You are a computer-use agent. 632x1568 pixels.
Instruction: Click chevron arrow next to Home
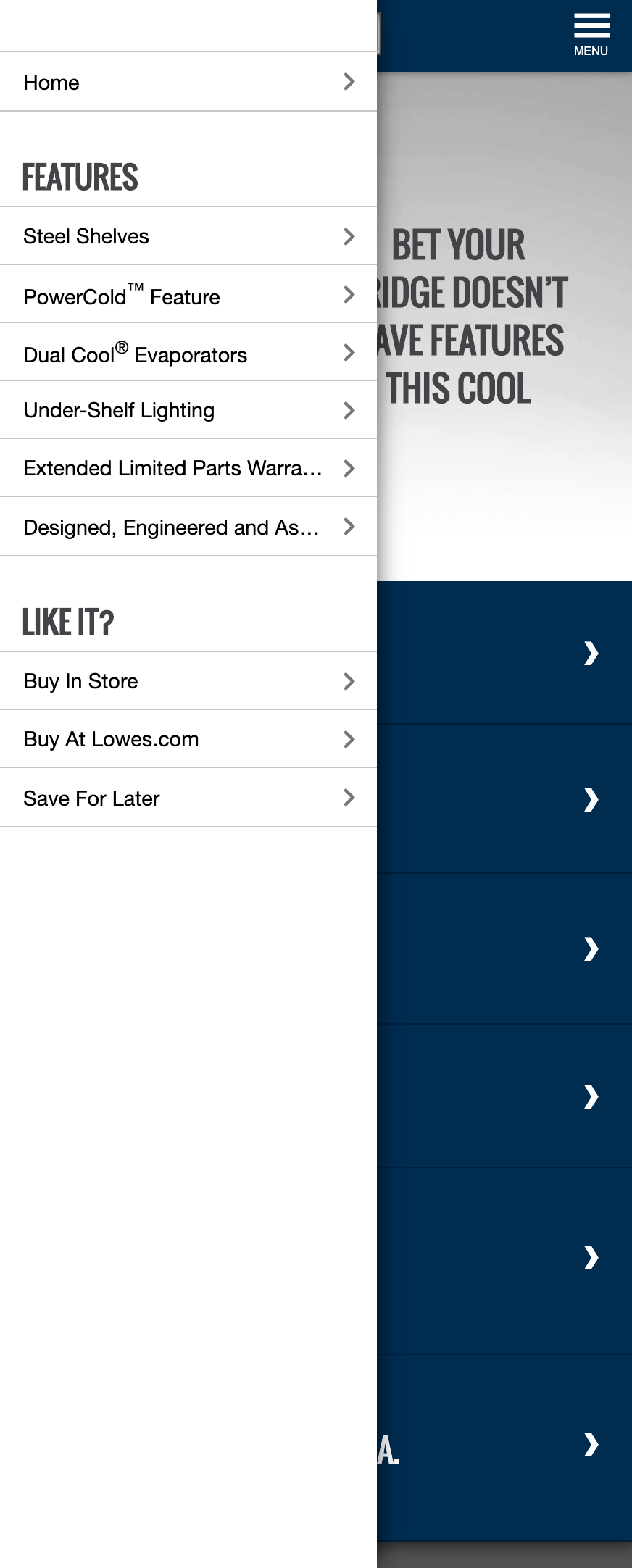tap(349, 82)
